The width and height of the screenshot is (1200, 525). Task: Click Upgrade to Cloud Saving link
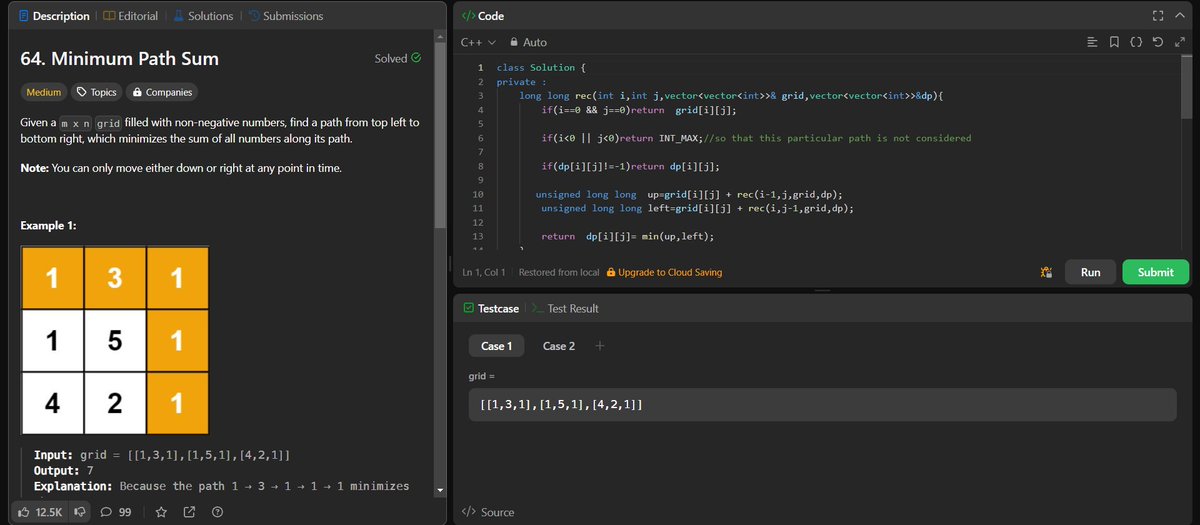(x=664, y=272)
